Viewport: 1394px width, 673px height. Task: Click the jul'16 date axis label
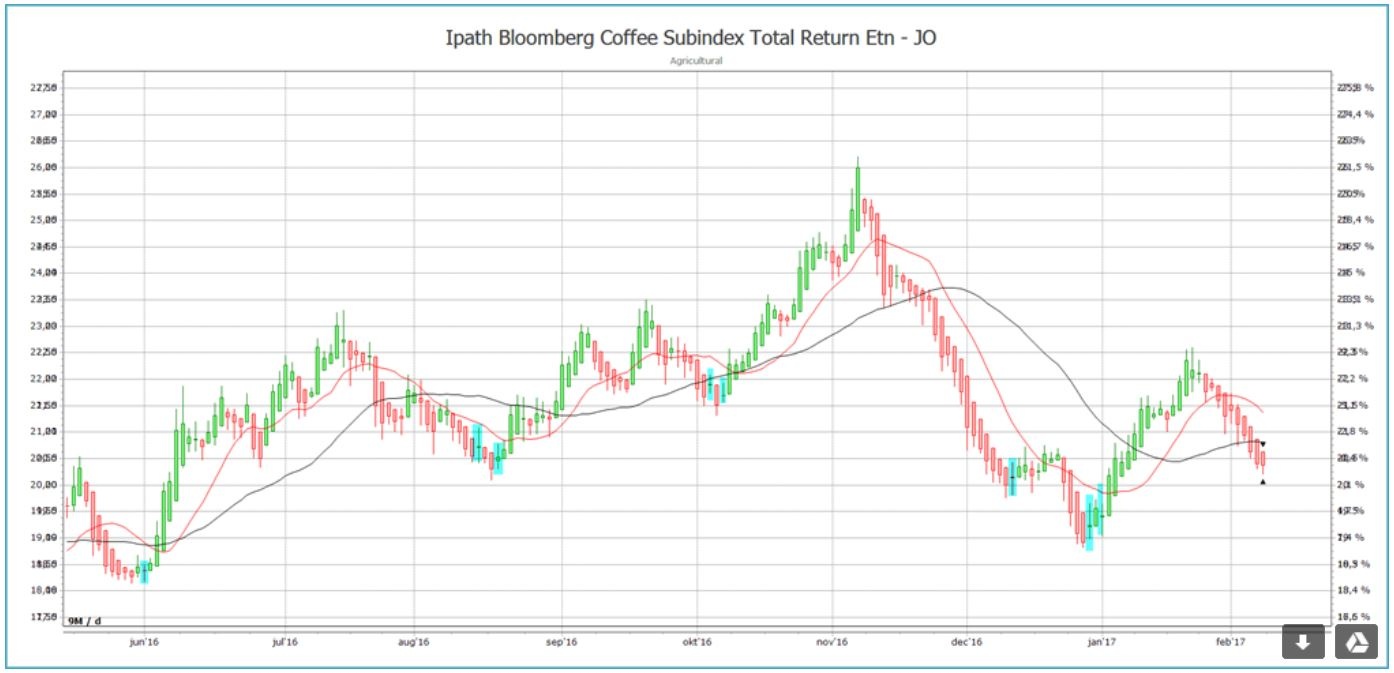[x=286, y=642]
